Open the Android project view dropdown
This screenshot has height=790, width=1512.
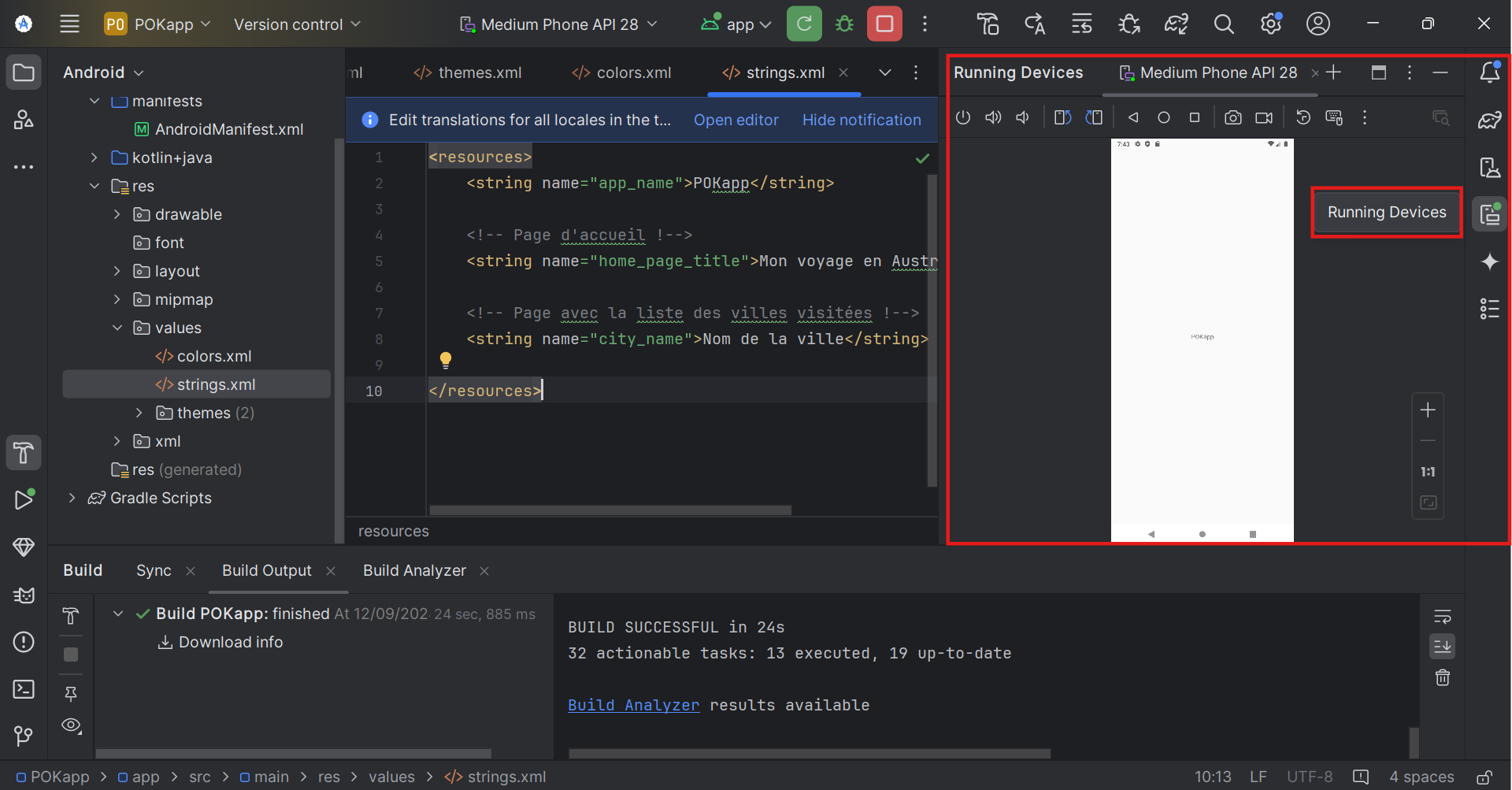(103, 72)
